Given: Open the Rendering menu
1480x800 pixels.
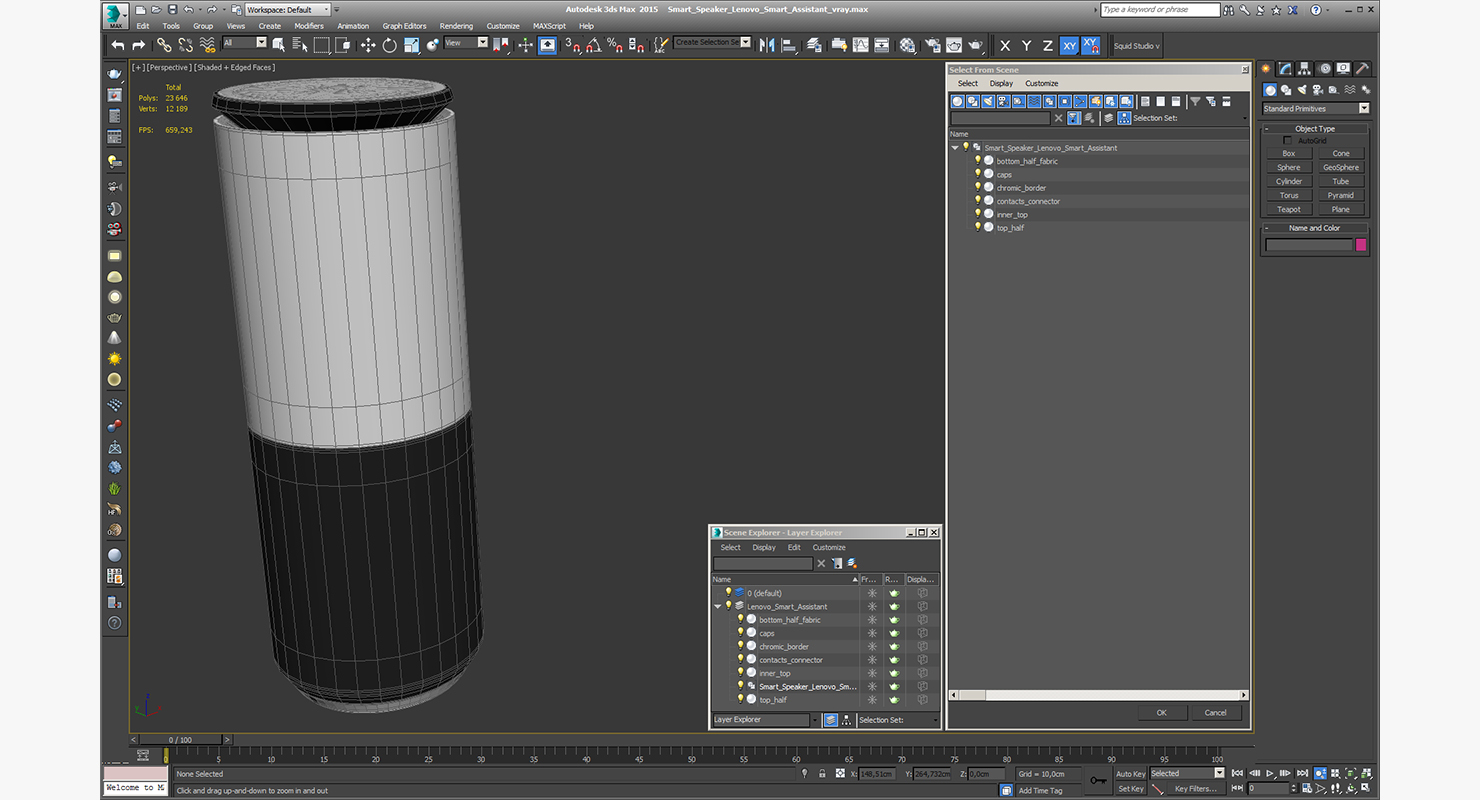Looking at the screenshot, I should click(456, 26).
